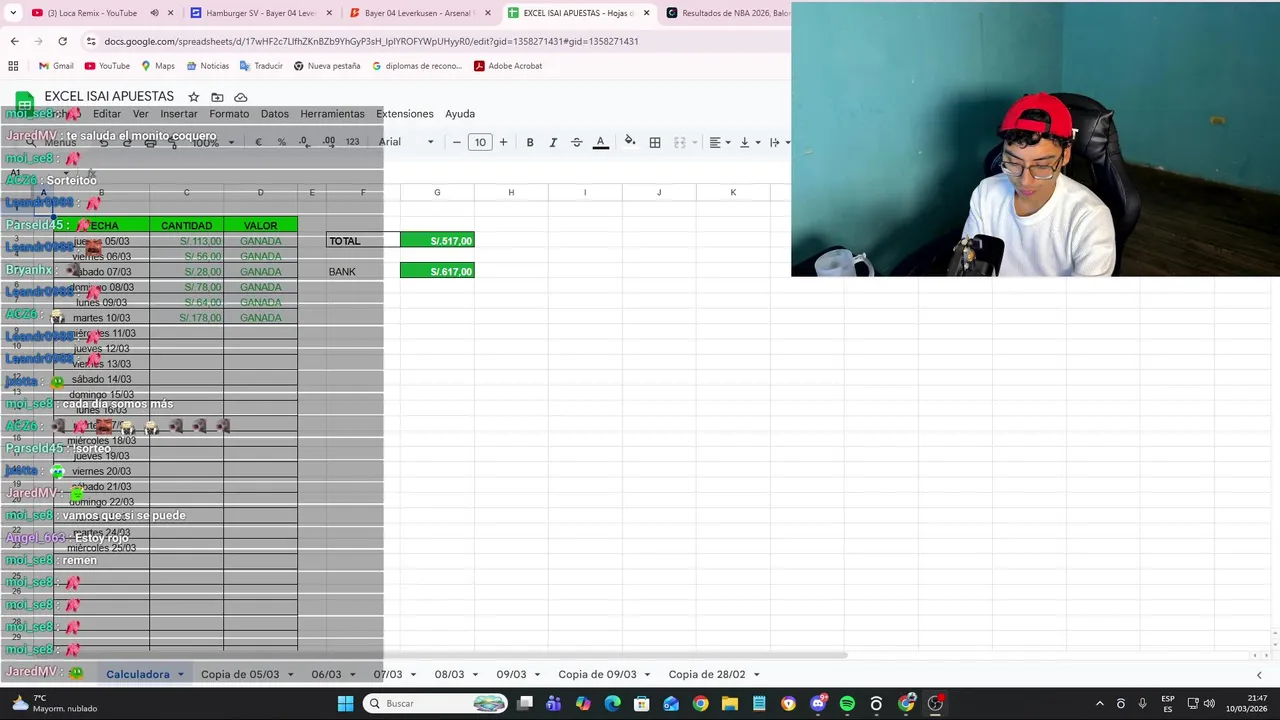Switch to Hamburger SV - Bayer 04 browser tab
1280x720 pixels.
coord(260,13)
